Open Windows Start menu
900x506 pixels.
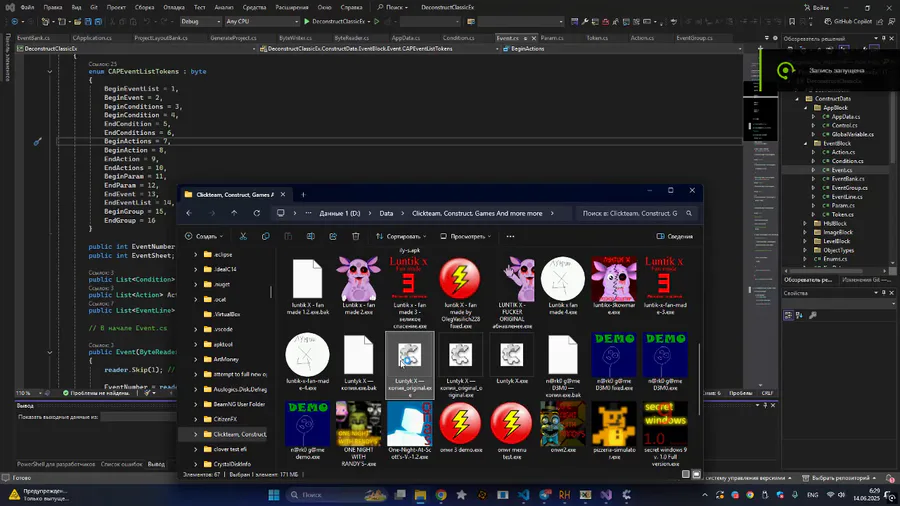274,495
